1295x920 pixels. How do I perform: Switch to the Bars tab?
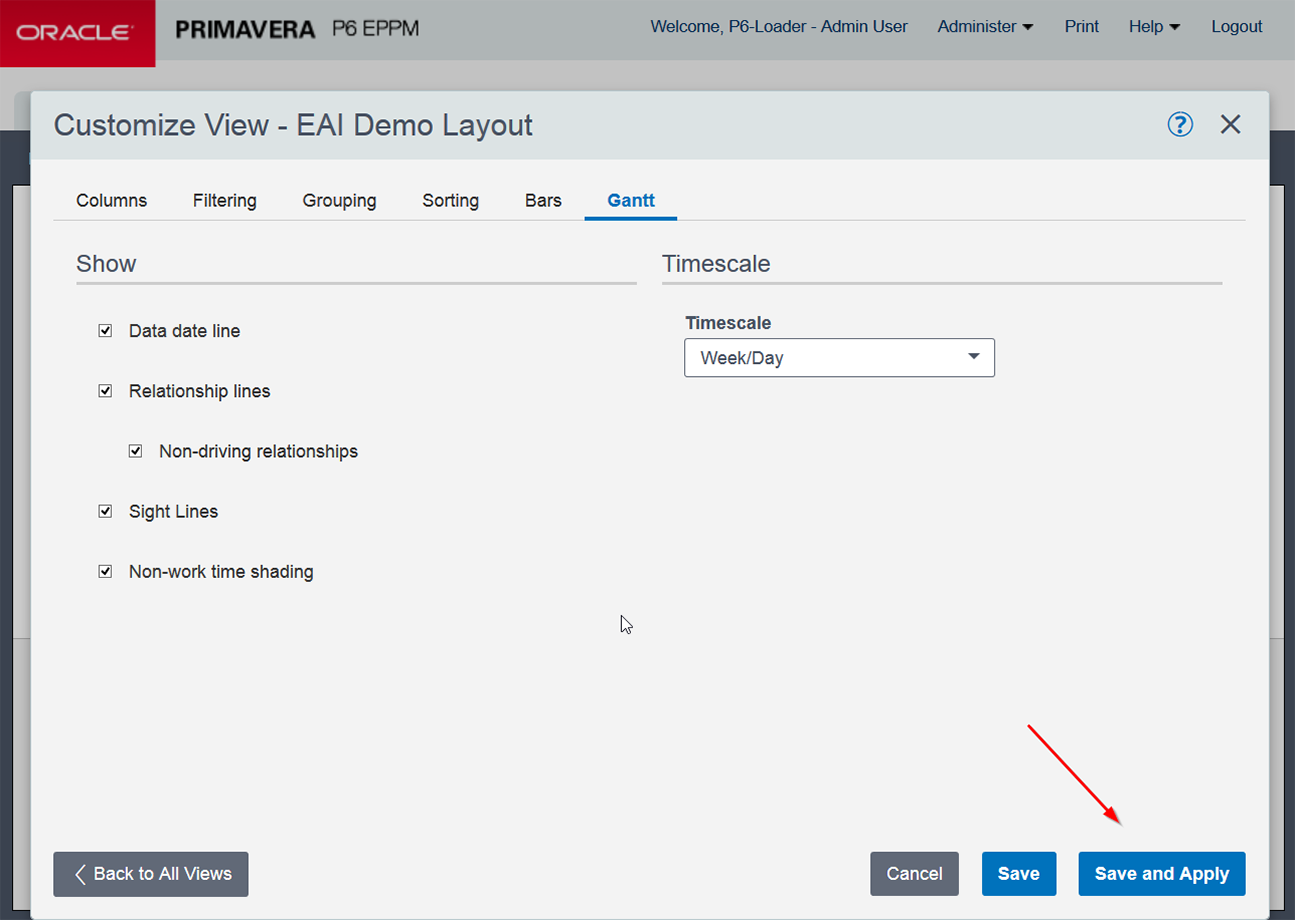543,201
